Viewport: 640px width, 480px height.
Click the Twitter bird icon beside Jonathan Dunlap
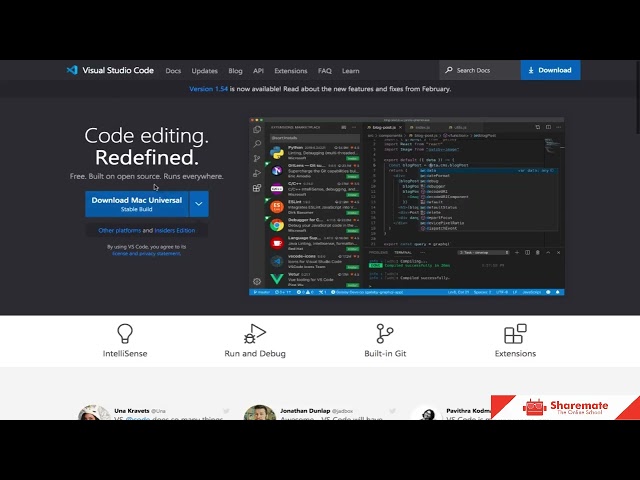pyautogui.click(x=392, y=411)
